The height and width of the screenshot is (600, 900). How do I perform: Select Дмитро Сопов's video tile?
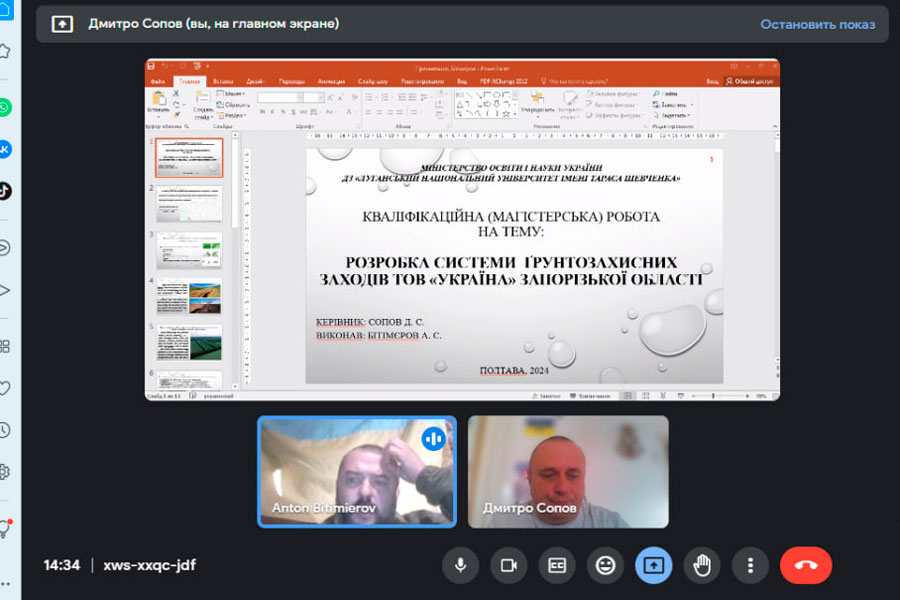tap(568, 471)
